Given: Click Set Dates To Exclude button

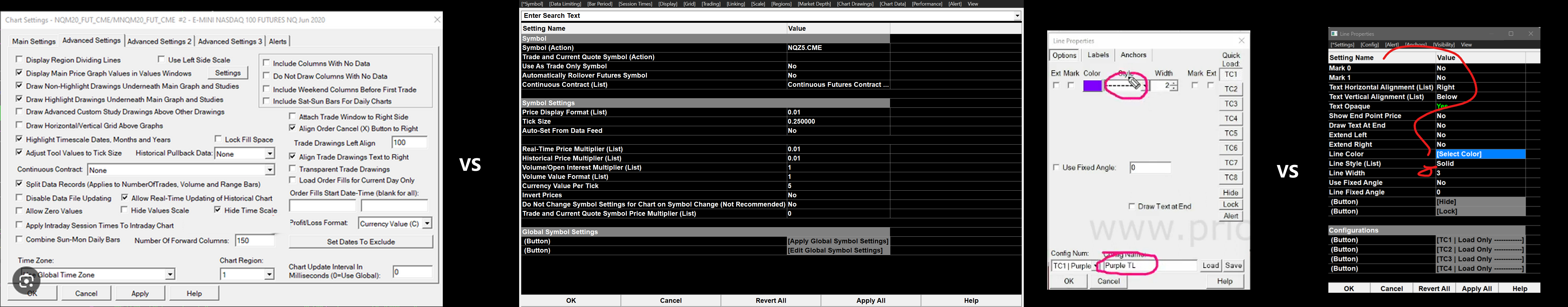Looking at the screenshot, I should pyautogui.click(x=360, y=242).
